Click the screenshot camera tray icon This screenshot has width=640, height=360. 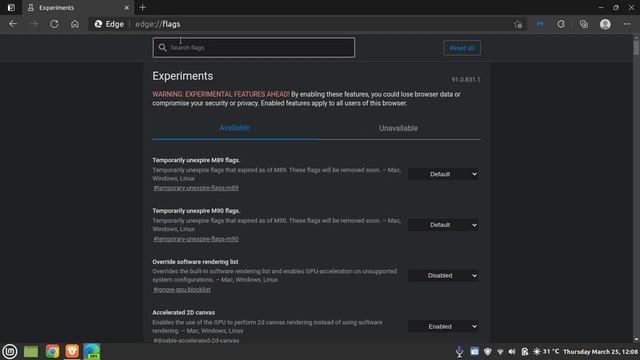tap(474, 351)
